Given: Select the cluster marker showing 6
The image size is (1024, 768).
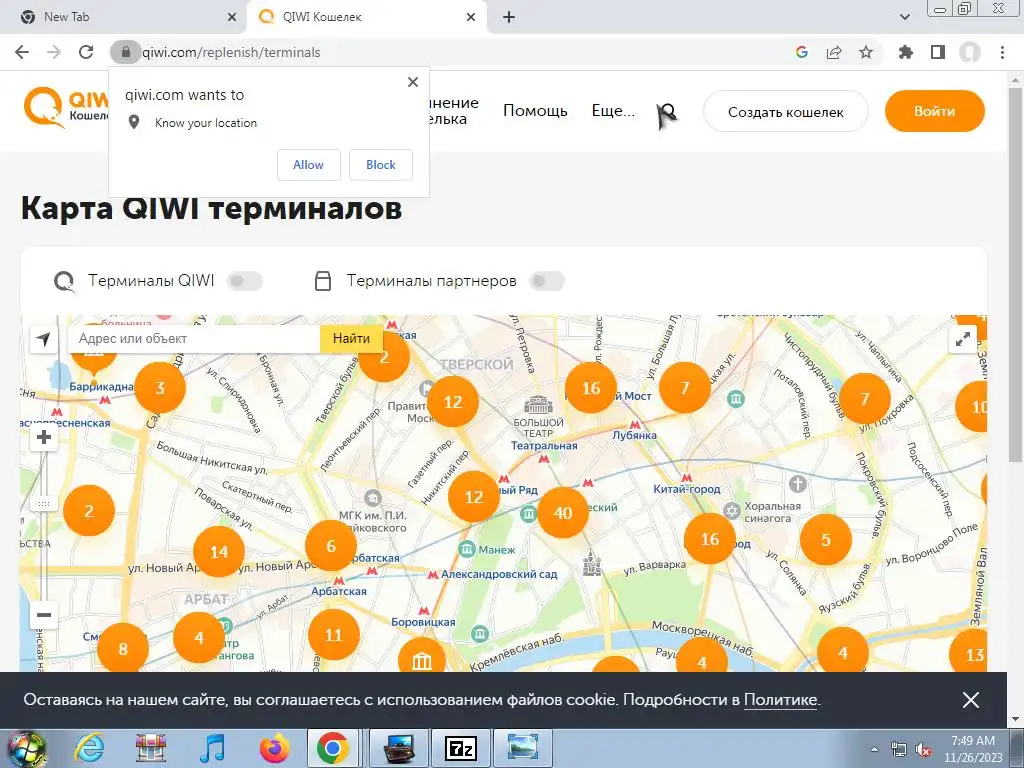Looking at the screenshot, I should (331, 546).
